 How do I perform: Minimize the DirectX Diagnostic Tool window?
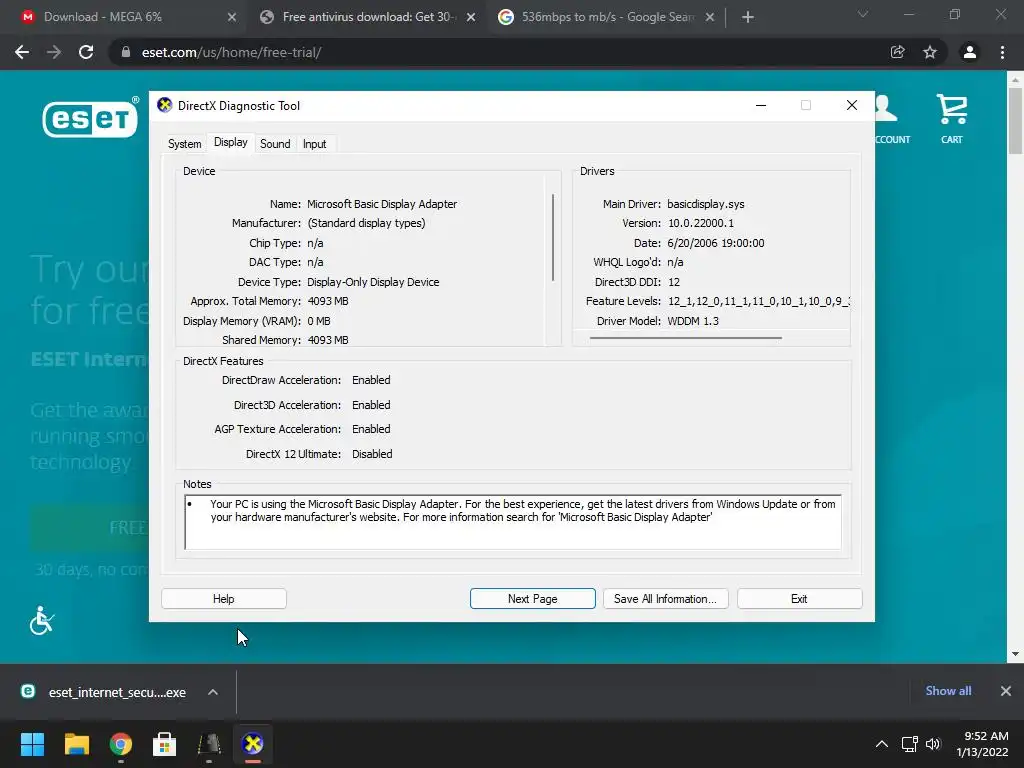[x=761, y=105]
